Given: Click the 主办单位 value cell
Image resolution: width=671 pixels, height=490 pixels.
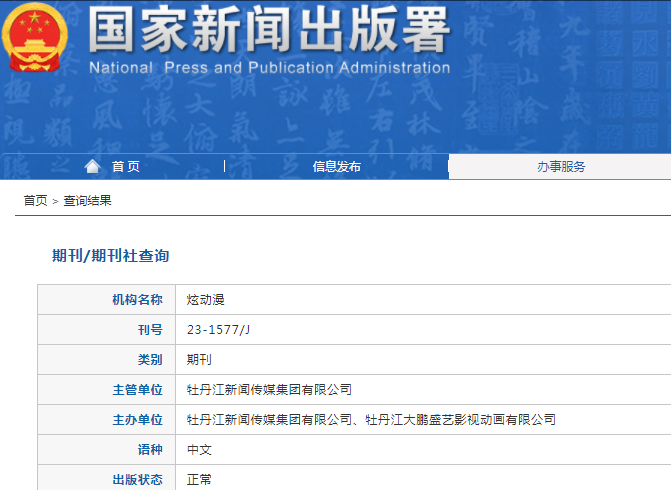Looking at the screenshot, I should tap(423, 419).
